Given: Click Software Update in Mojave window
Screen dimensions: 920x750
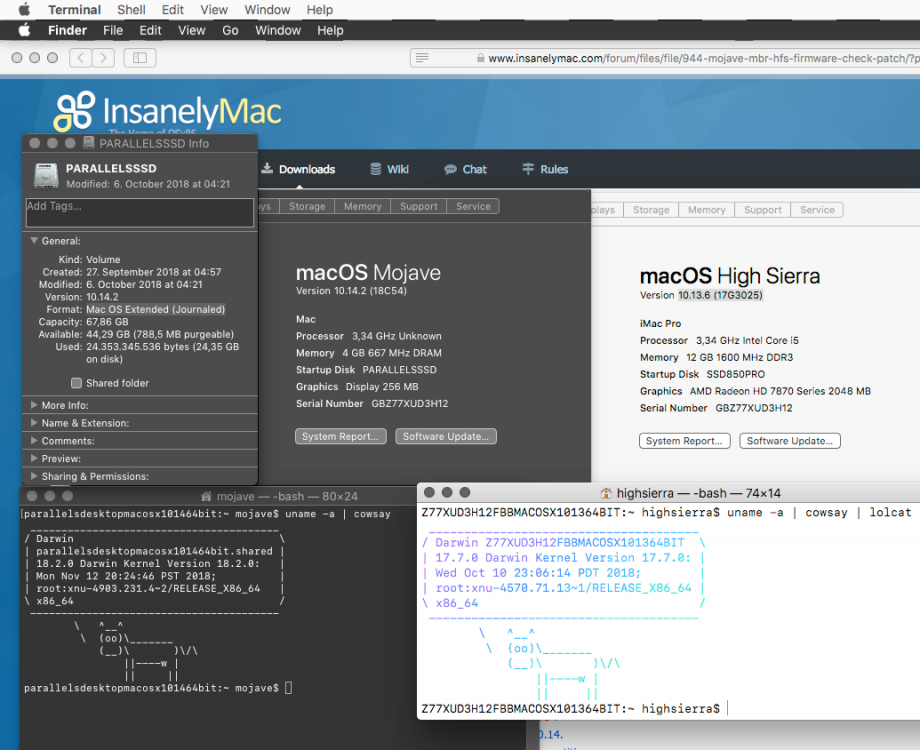Looking at the screenshot, I should point(446,437).
